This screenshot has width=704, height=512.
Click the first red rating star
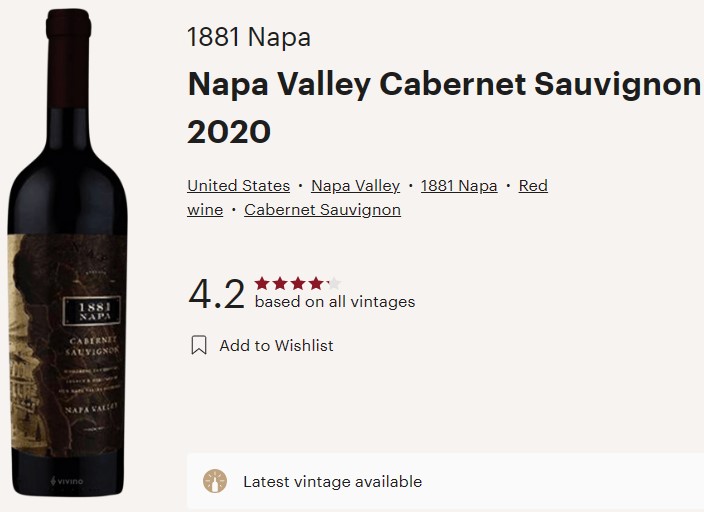tap(262, 283)
